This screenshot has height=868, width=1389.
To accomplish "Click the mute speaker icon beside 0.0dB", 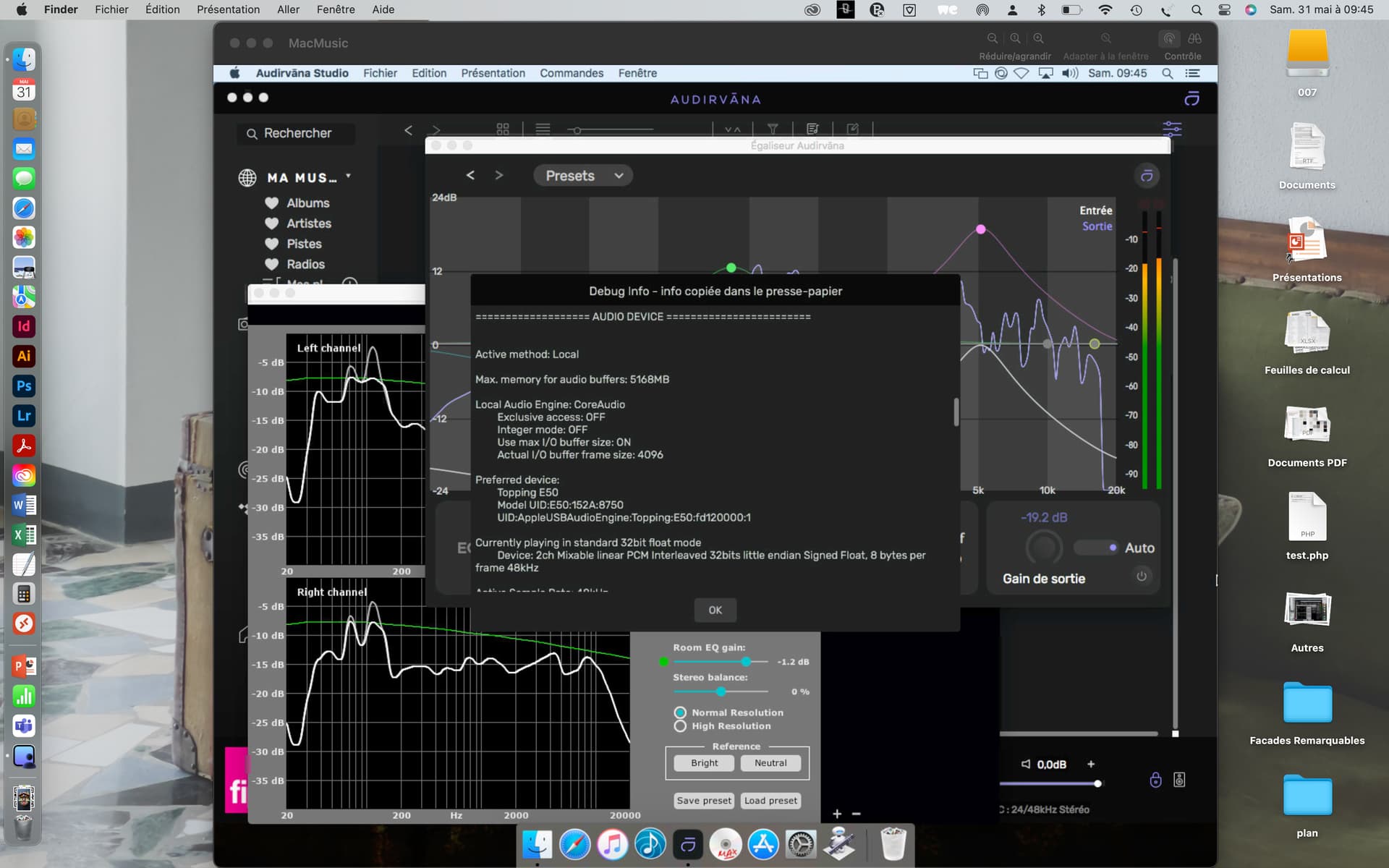I will [1025, 764].
